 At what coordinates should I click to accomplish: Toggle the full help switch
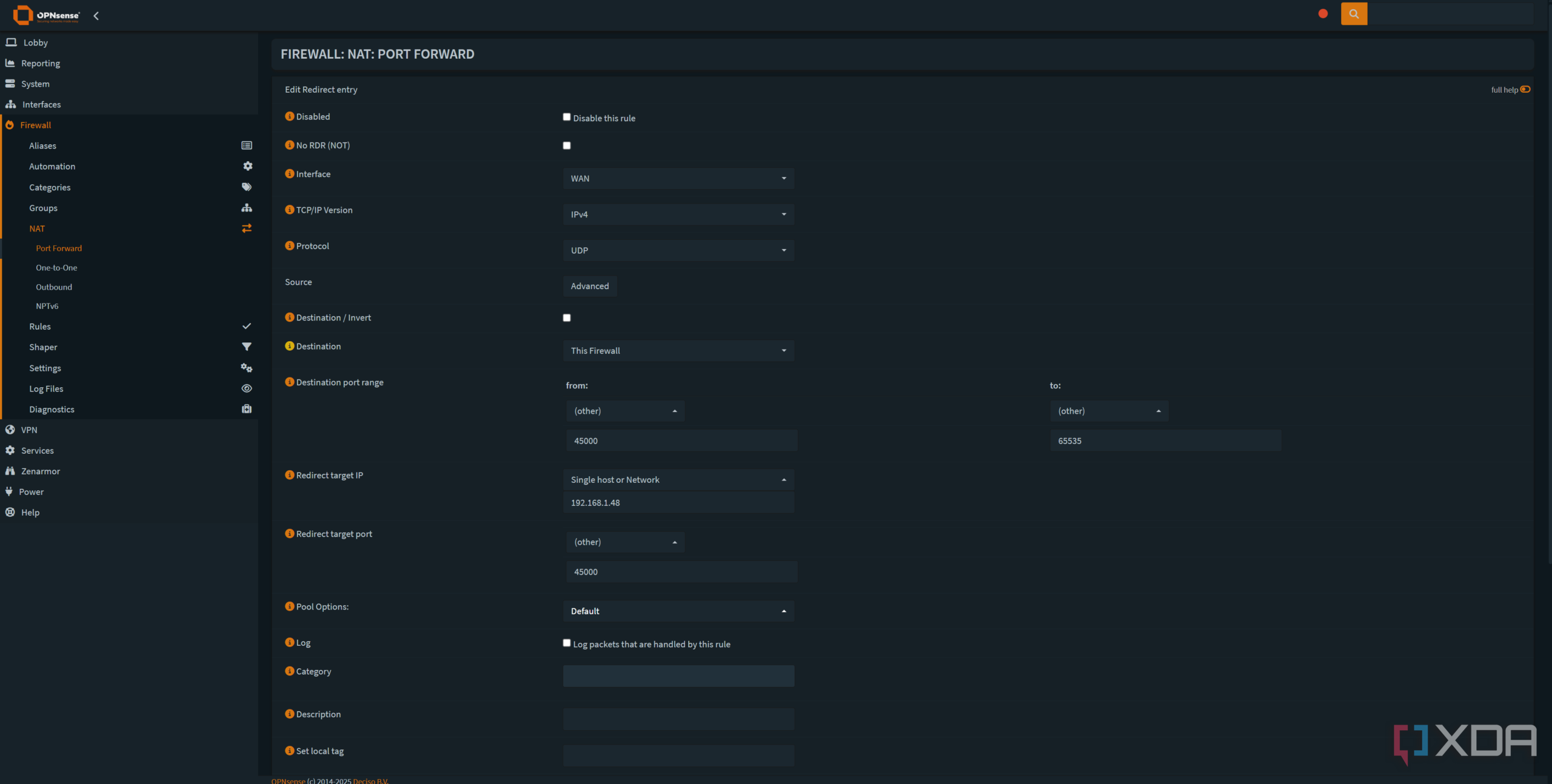coord(1525,90)
